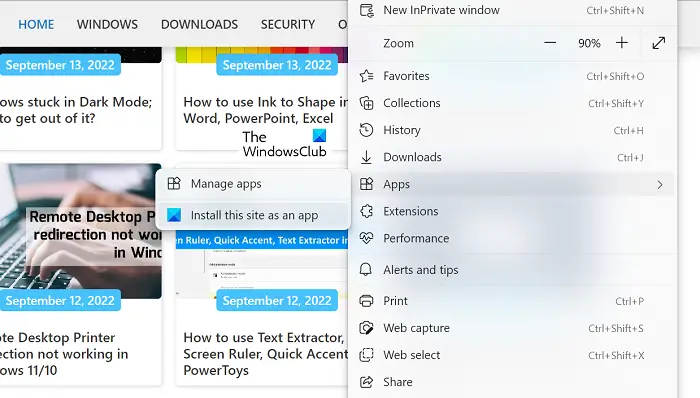Click the Web capture icon
The image size is (700, 398).
click(x=367, y=328)
